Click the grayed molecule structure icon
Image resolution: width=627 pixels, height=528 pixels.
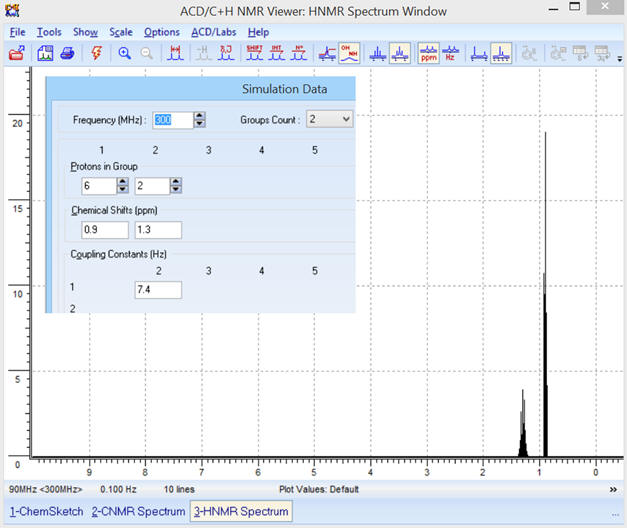click(529, 53)
